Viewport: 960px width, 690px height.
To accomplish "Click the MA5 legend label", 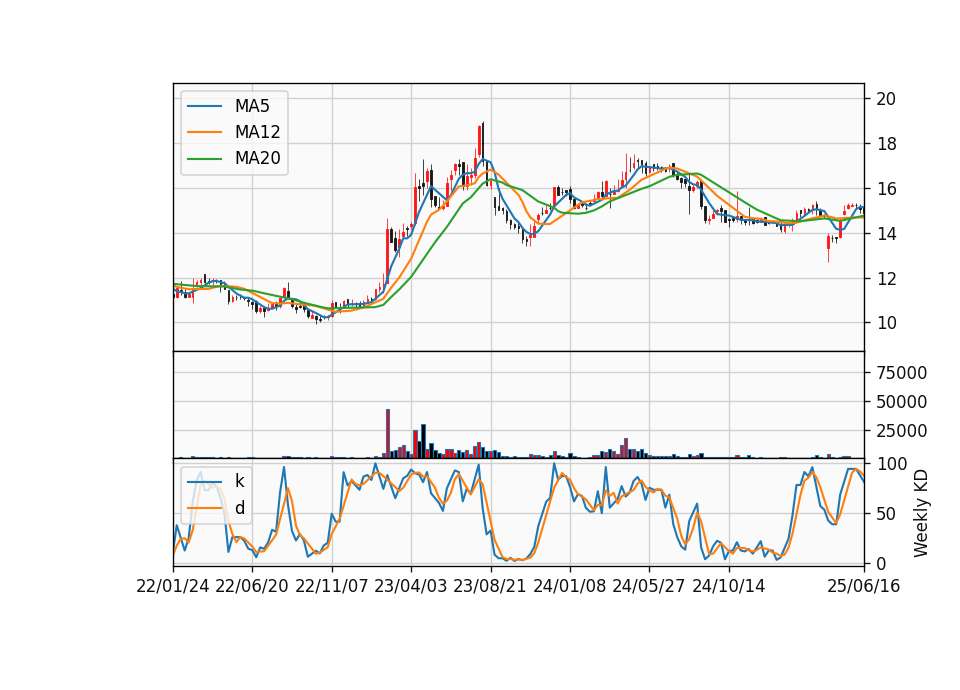I will 252,106.
